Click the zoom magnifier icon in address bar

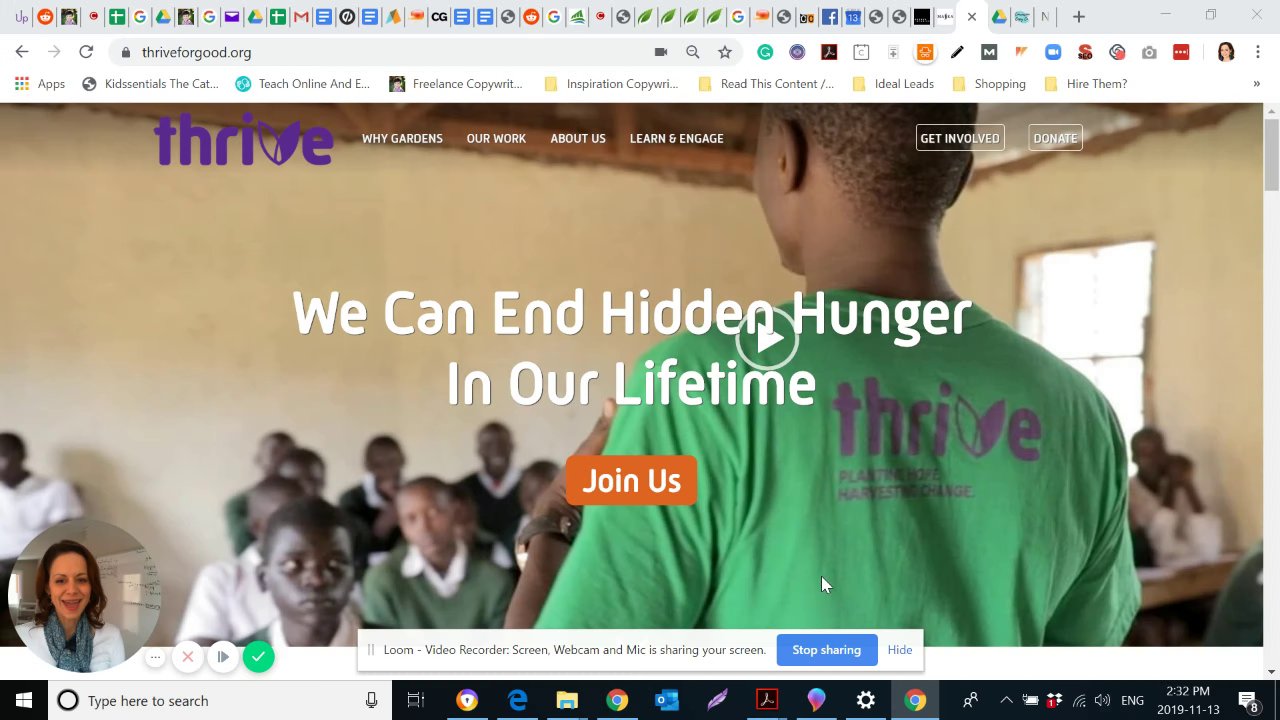coord(692,52)
